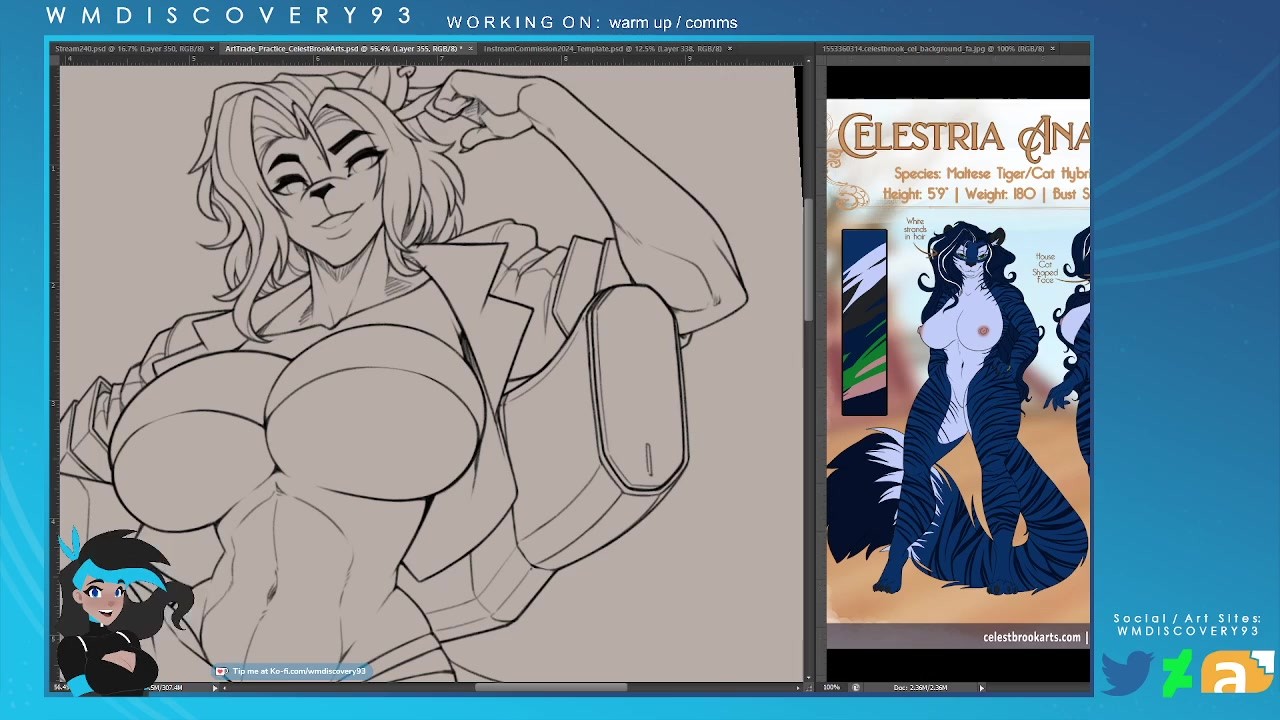Click the 100% zoom field of reference document
This screenshot has height=720, width=1280.
point(832,687)
